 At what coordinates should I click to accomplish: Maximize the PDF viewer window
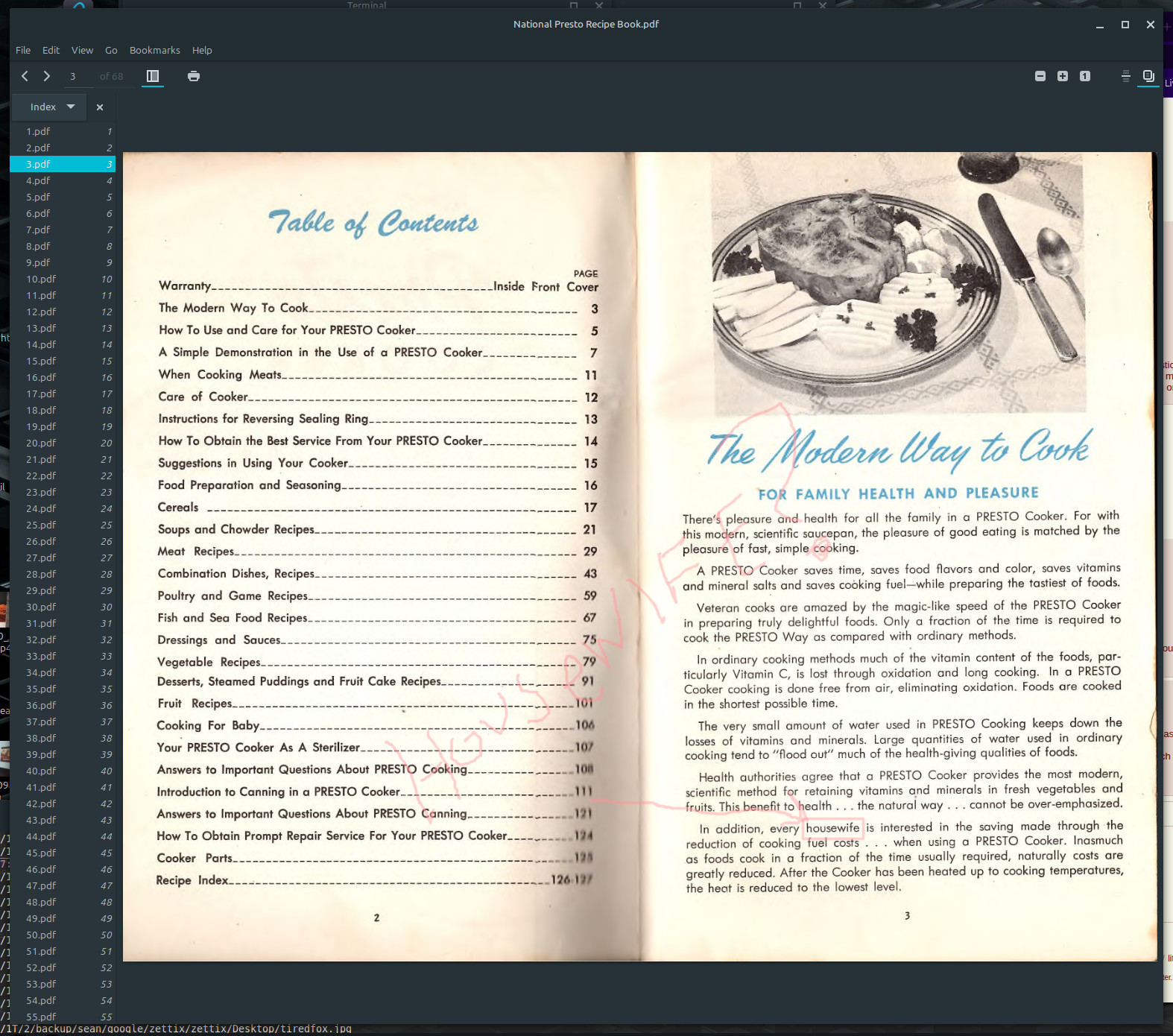coord(1125,25)
